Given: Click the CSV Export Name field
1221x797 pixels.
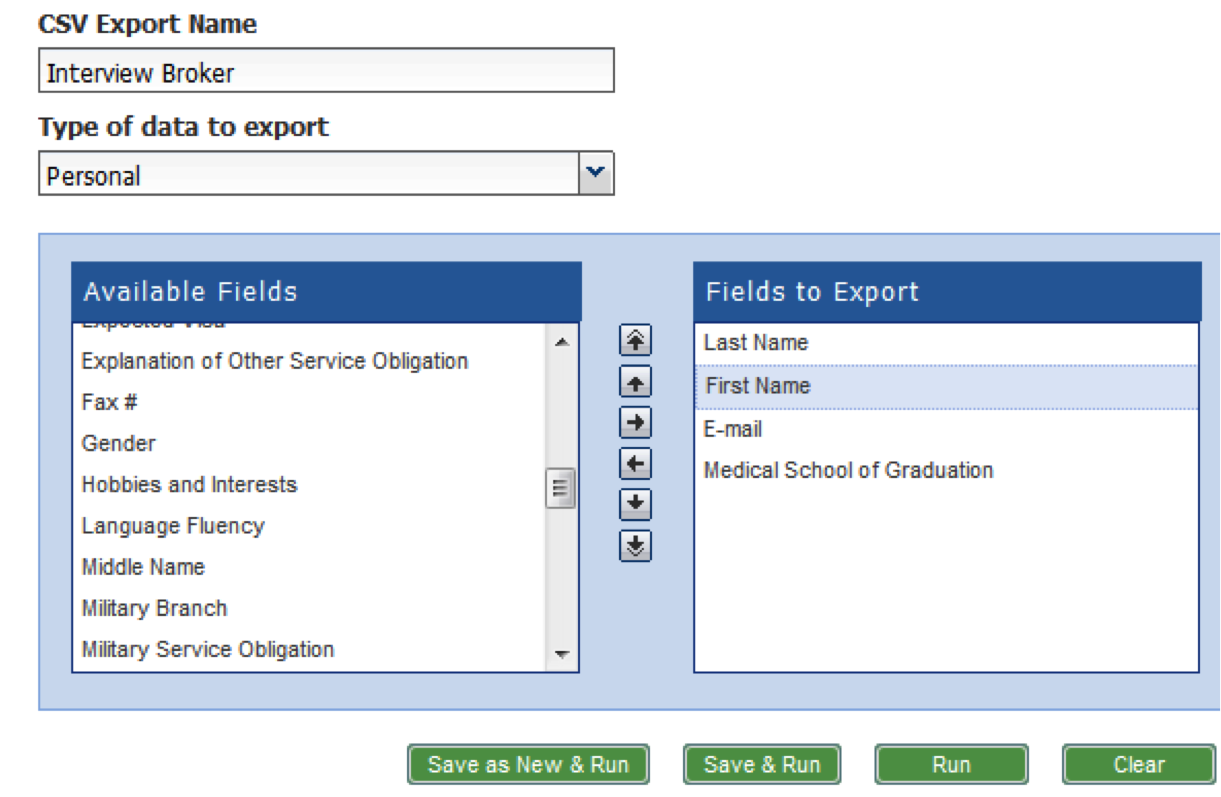Looking at the screenshot, I should tap(326, 72).
